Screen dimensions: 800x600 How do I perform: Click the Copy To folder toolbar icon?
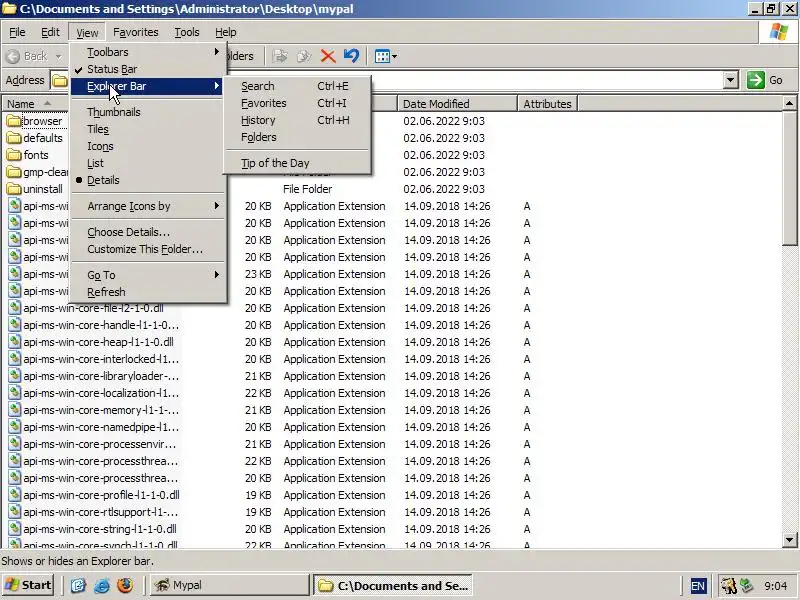[304, 56]
